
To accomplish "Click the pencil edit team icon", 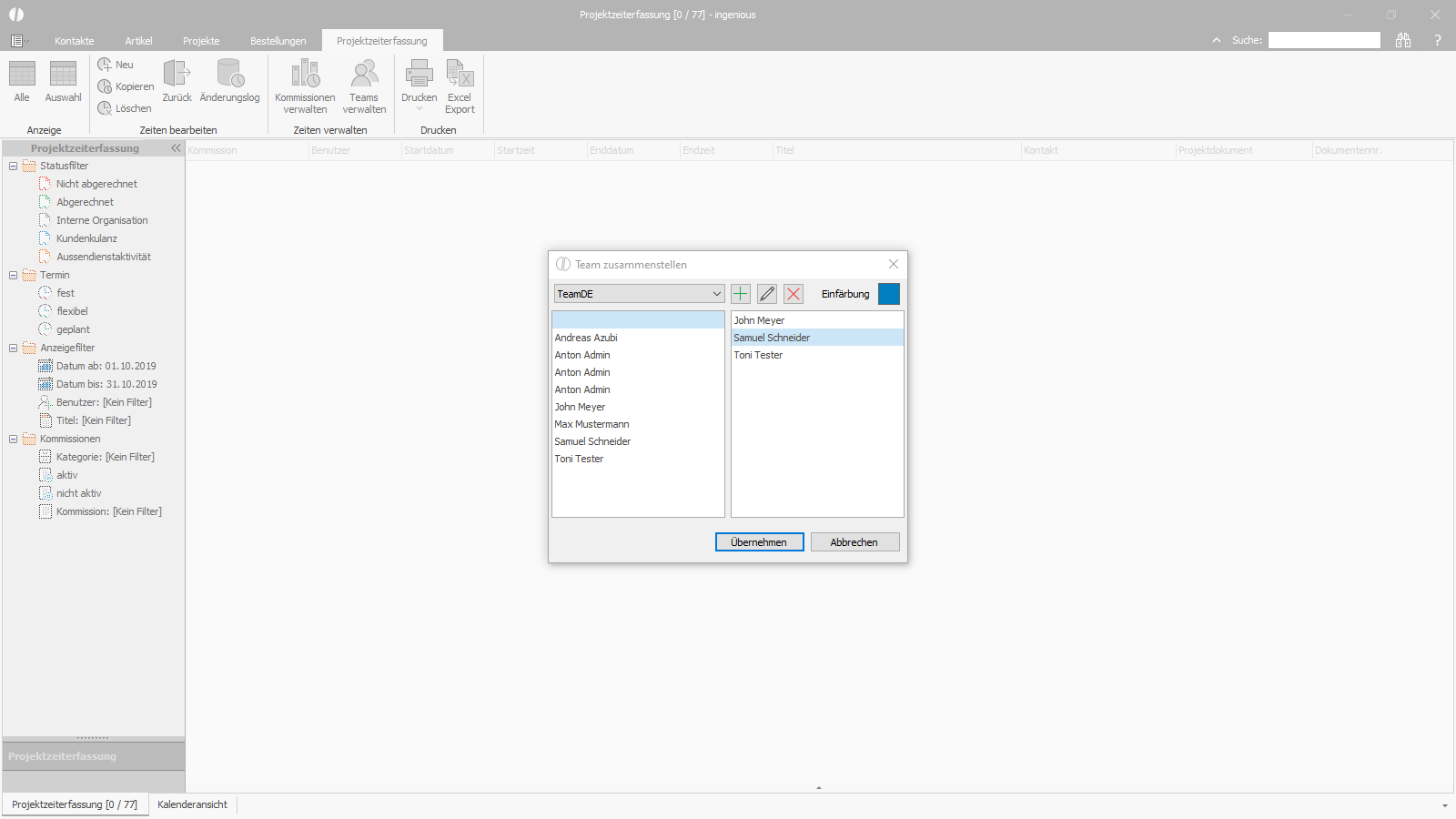I will point(767,294).
